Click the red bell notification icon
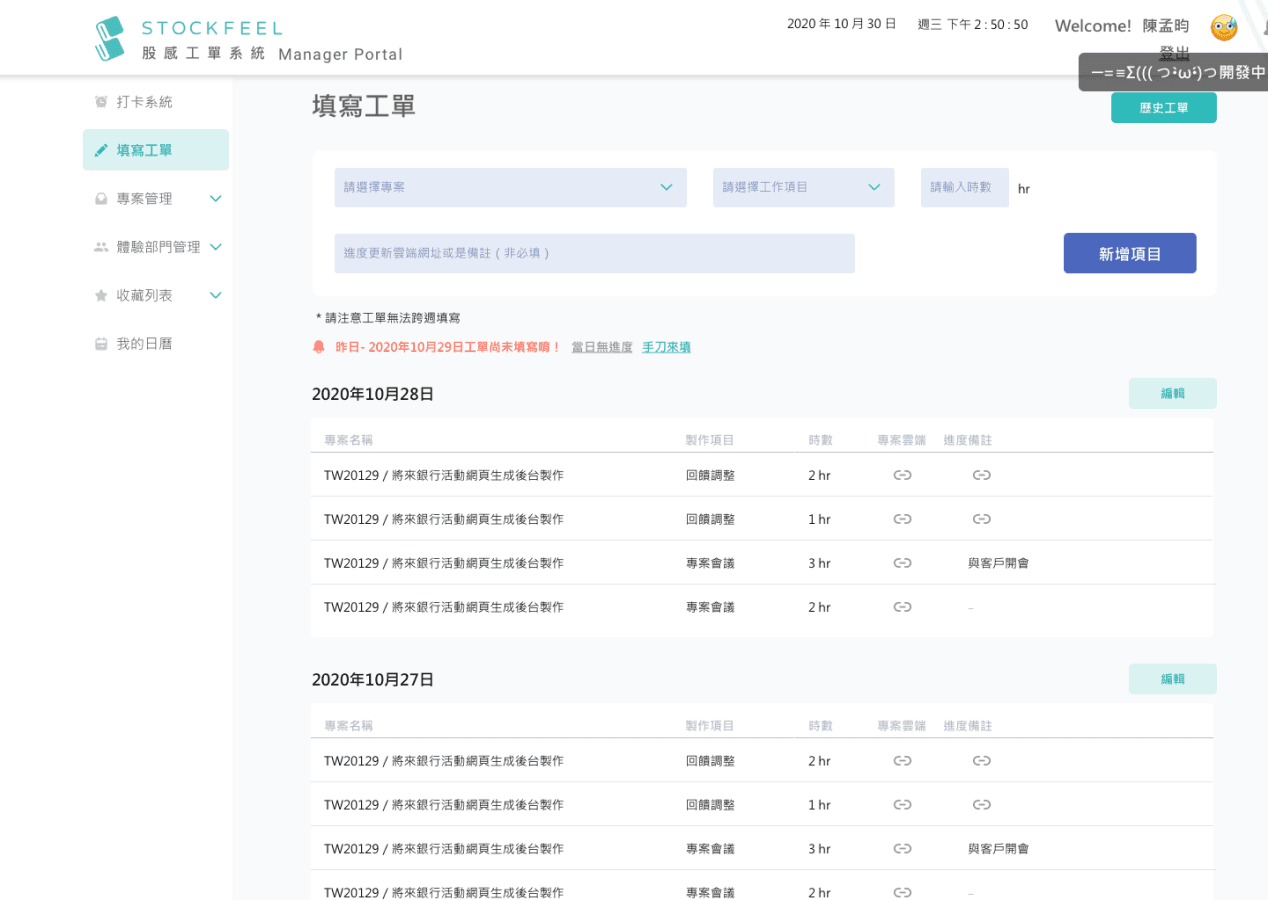The width and height of the screenshot is (1268, 900). (x=319, y=347)
